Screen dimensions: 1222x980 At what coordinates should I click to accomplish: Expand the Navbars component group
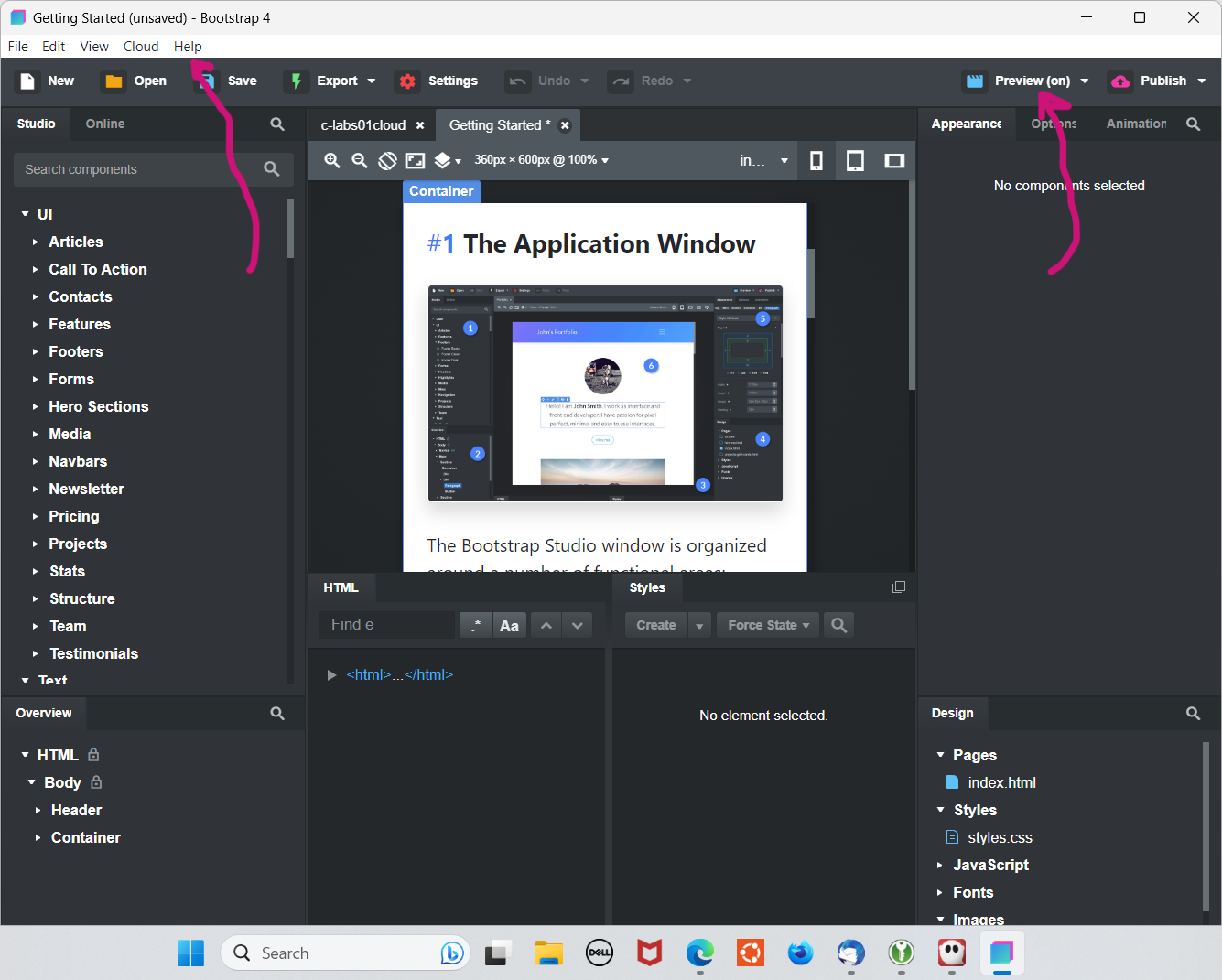[x=36, y=462]
